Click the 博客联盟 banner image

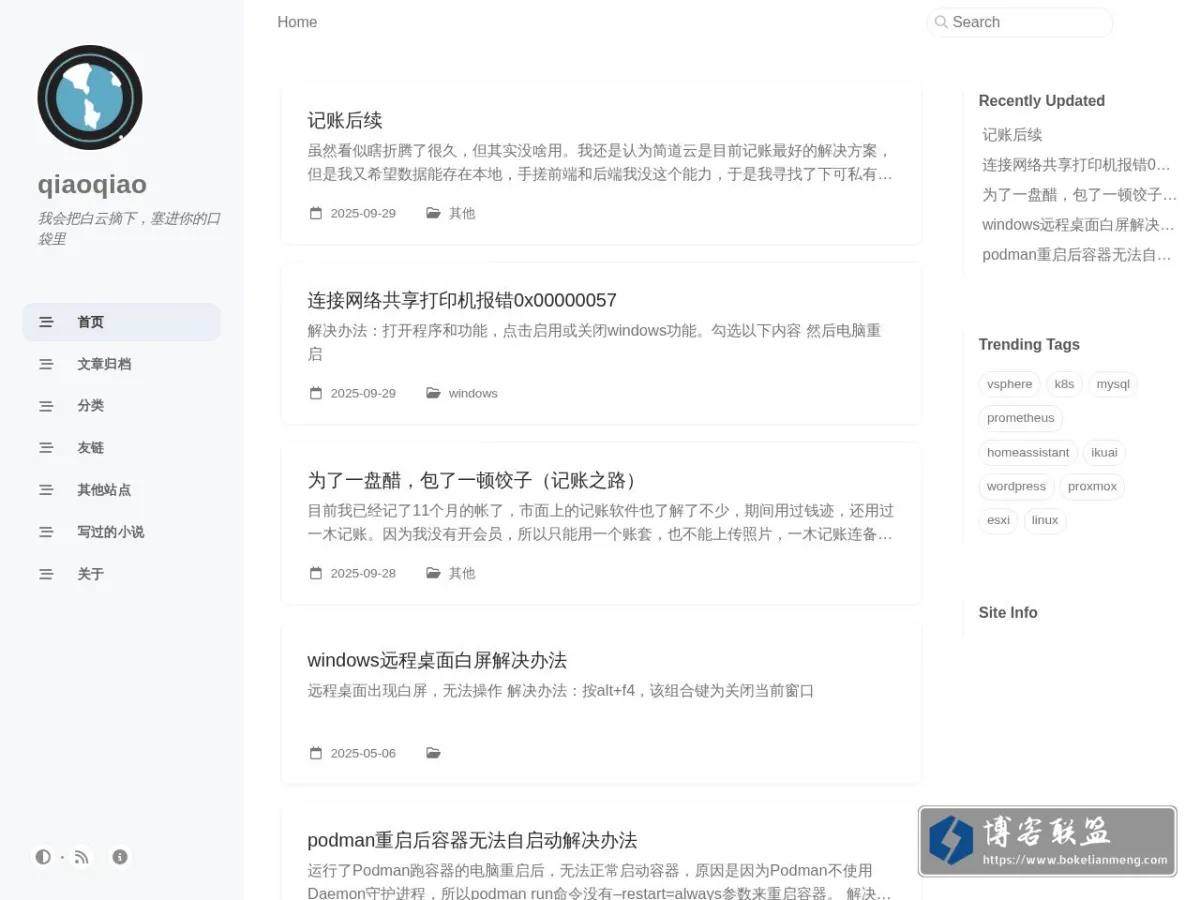point(1048,841)
